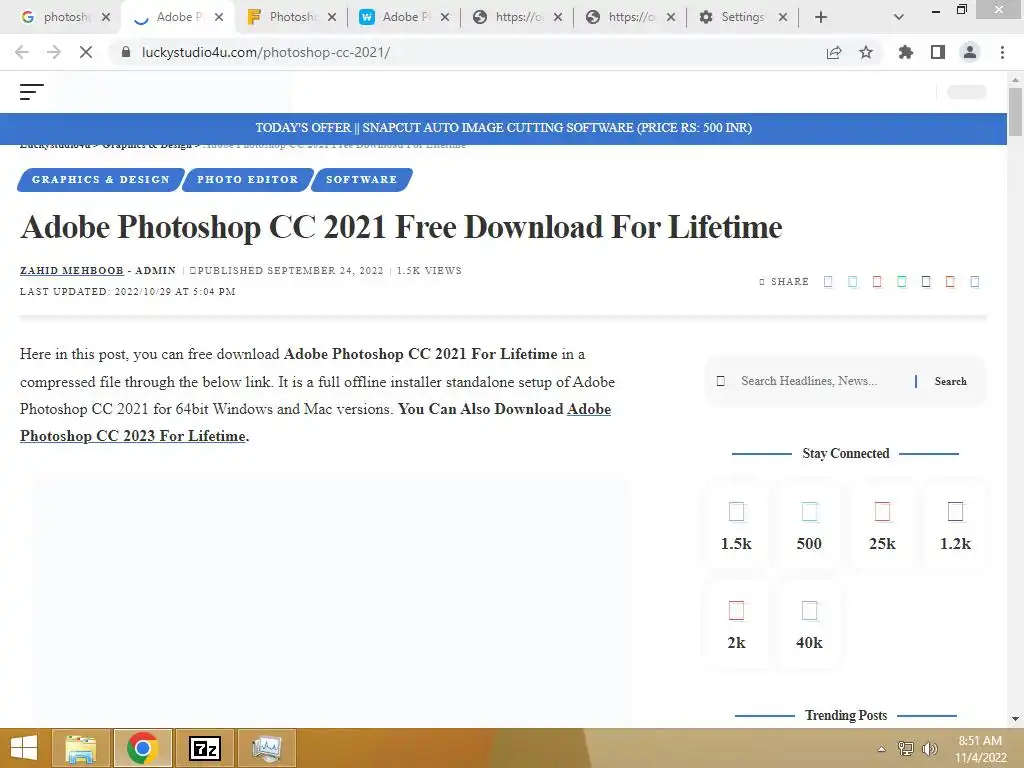
Task: Share this page via the share icon
Action: 834,52
